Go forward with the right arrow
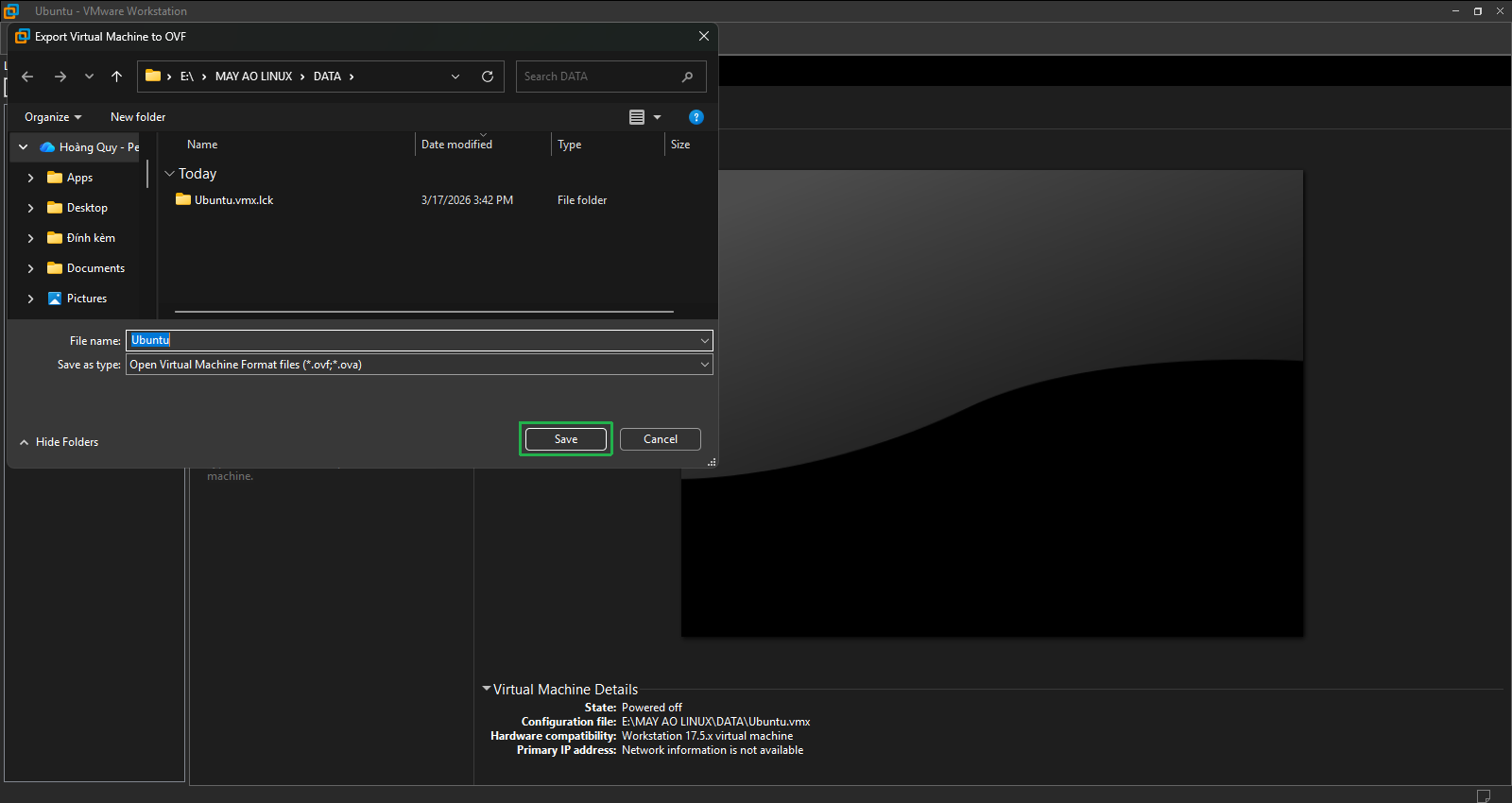The height and width of the screenshot is (803, 1512). [x=60, y=77]
